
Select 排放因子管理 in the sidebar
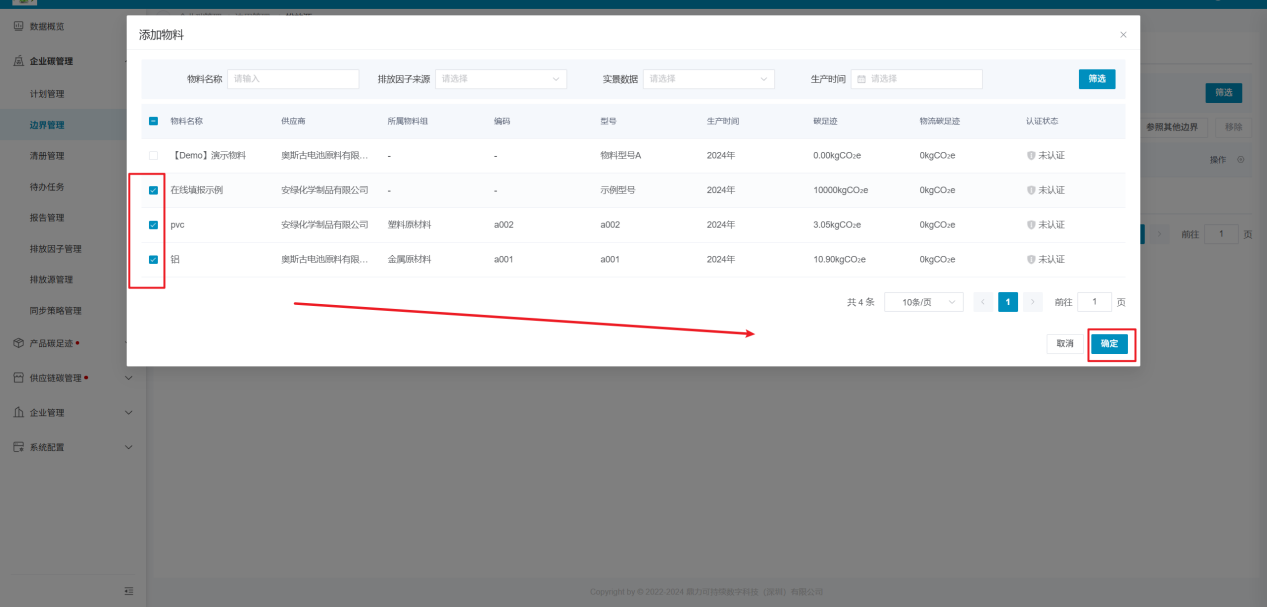(55, 249)
